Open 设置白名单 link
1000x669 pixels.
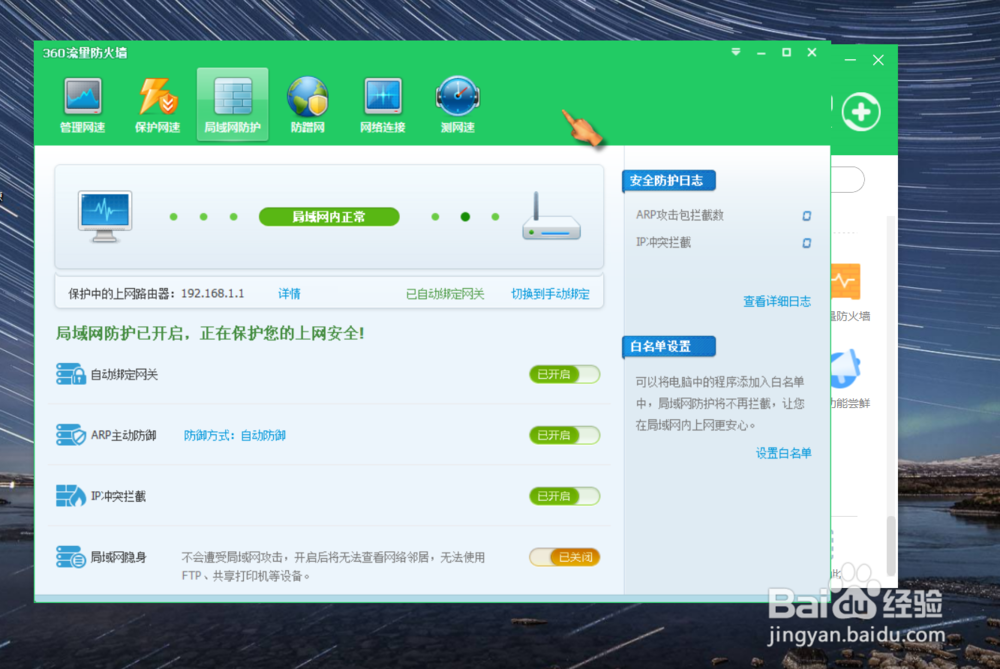[783, 453]
